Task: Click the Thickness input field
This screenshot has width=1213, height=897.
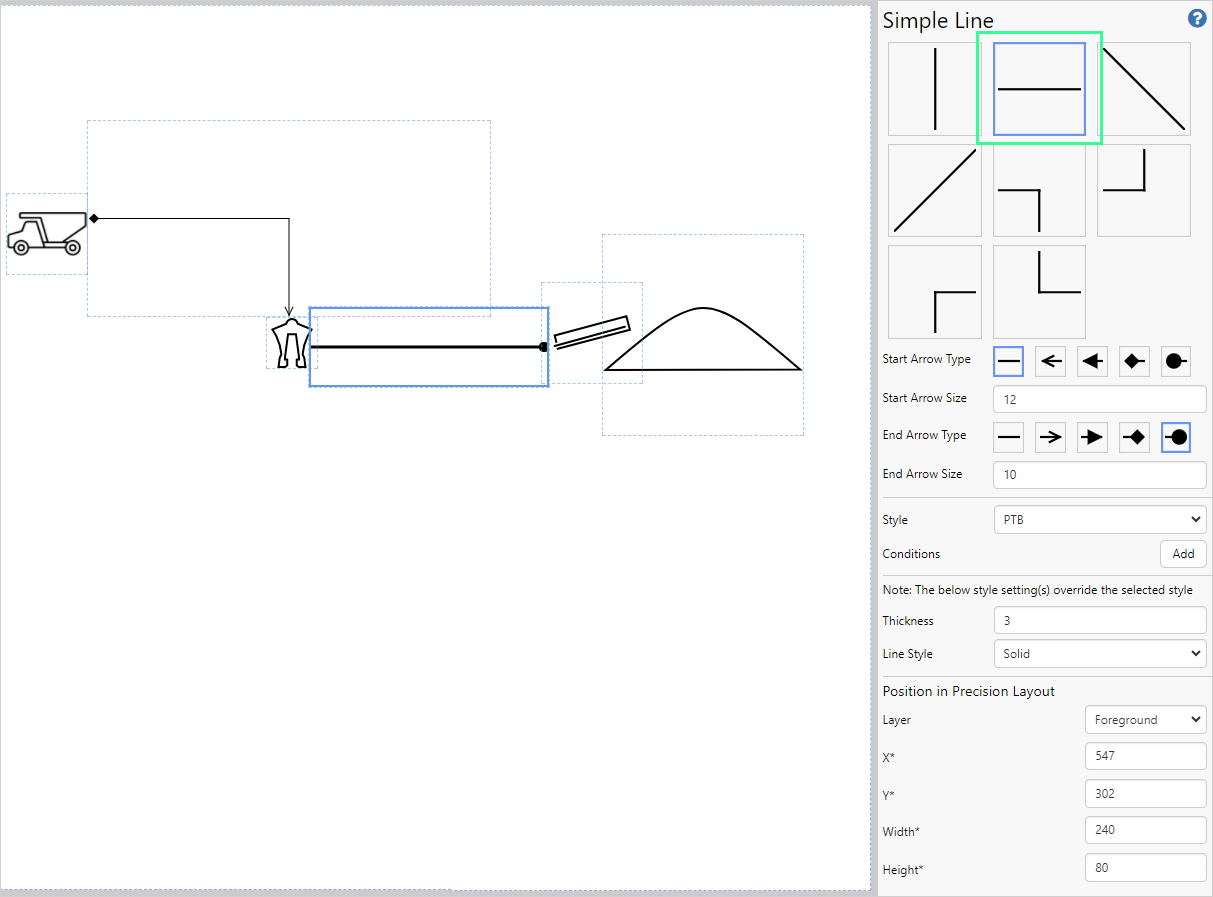Action: (1099, 620)
